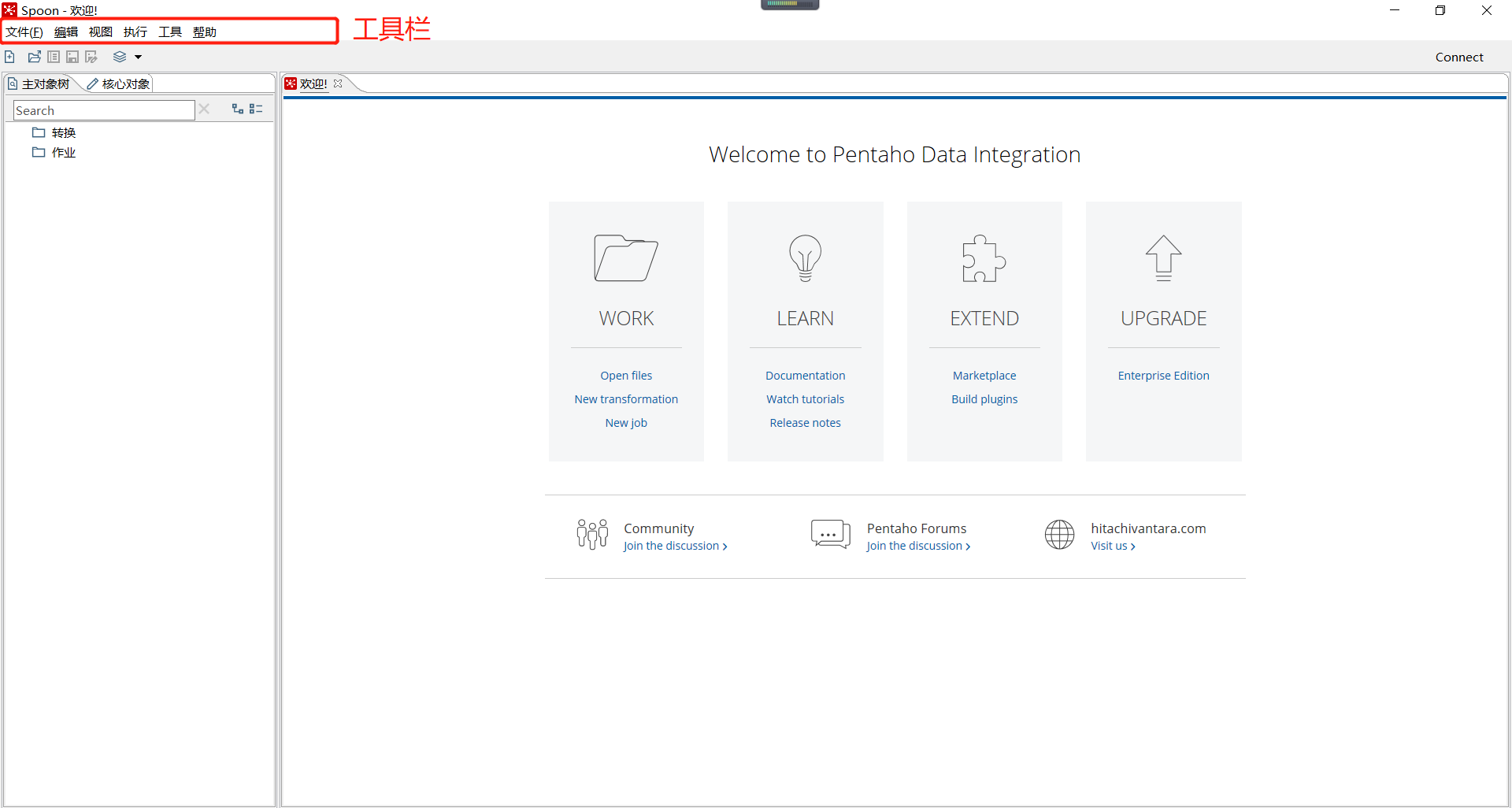The image size is (1512, 808).
Task: Open the 工具 menu
Action: [170, 32]
